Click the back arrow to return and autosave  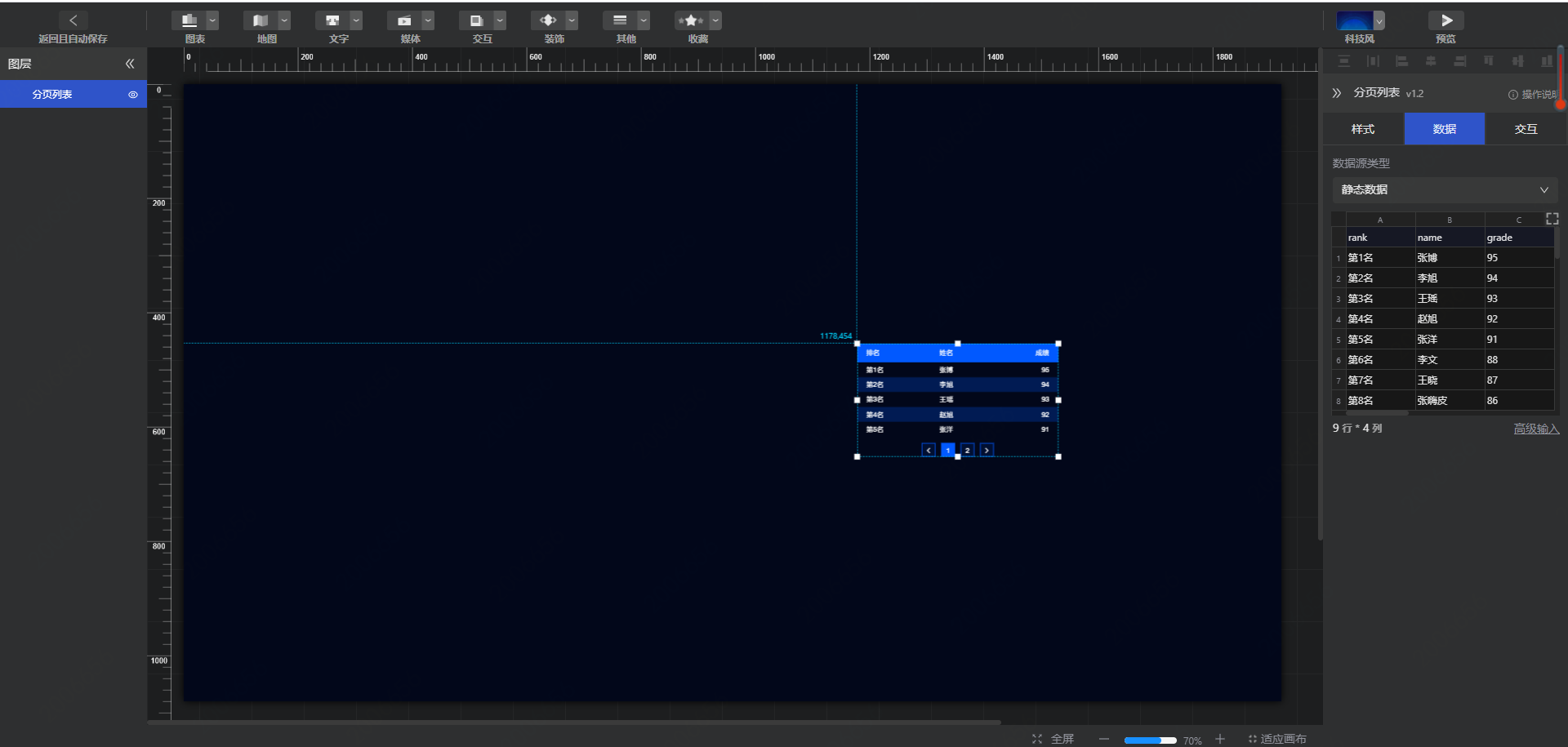pos(73,20)
